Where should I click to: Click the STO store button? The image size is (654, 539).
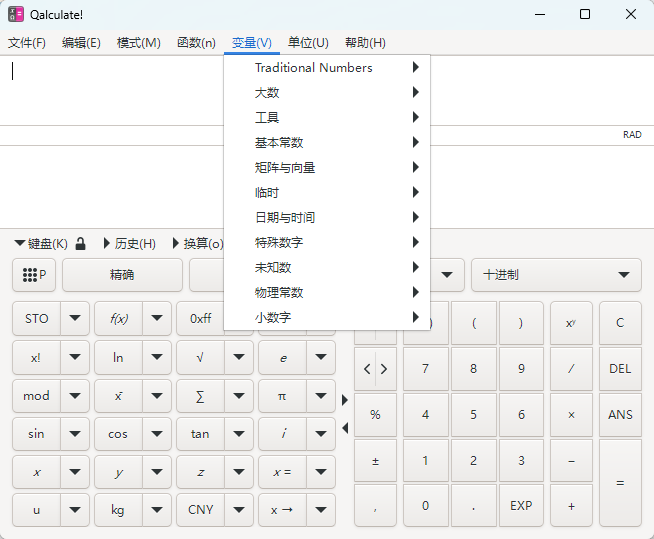[36, 319]
